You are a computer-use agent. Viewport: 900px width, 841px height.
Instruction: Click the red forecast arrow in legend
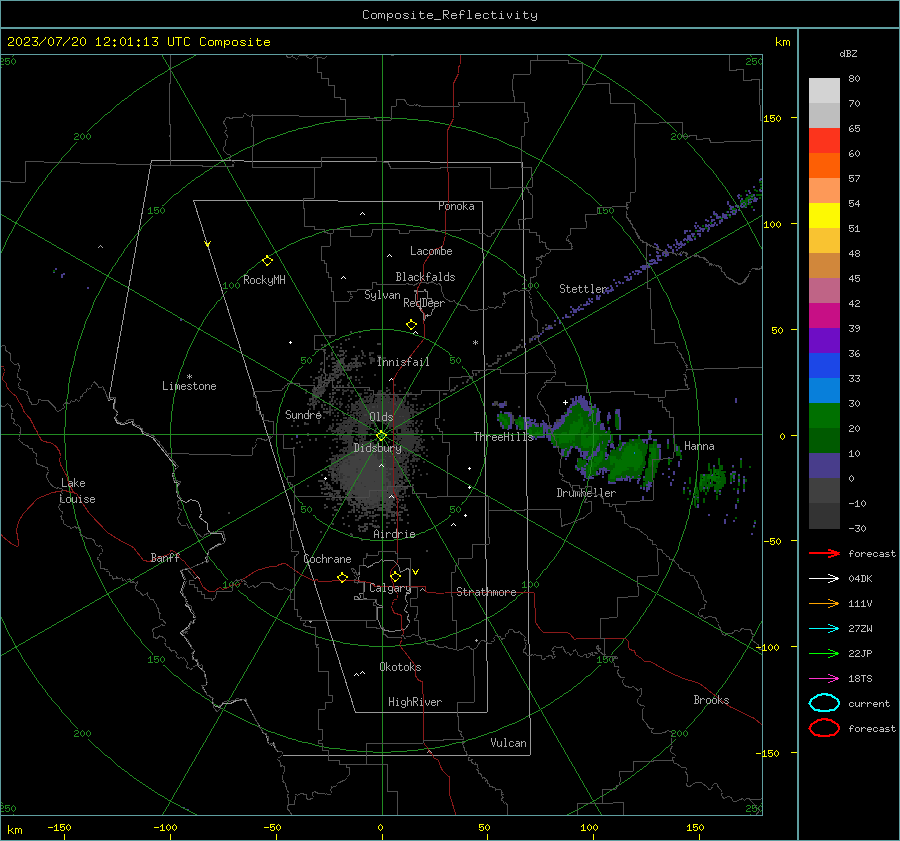824,553
